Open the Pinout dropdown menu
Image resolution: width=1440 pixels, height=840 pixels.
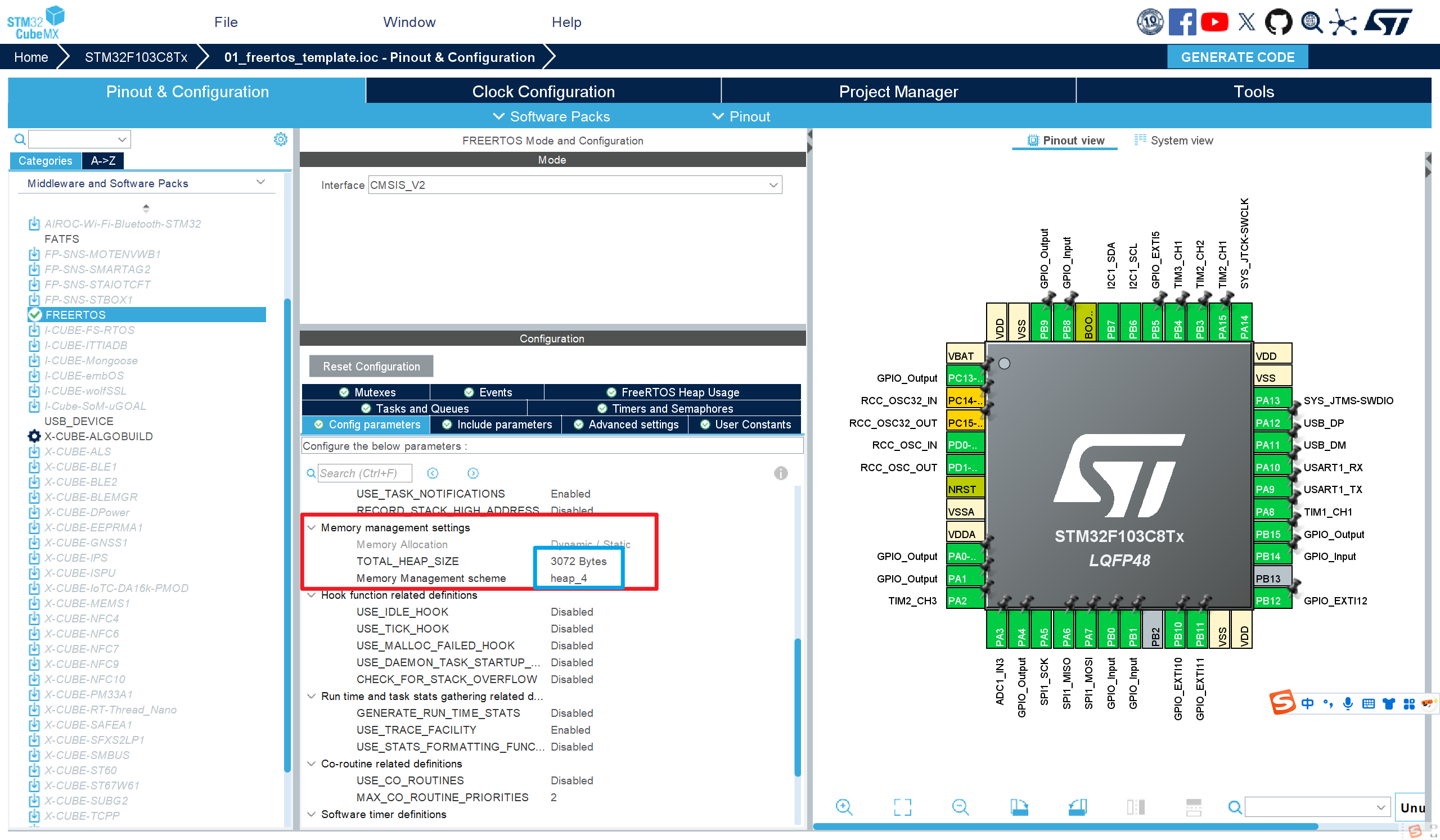pos(741,116)
